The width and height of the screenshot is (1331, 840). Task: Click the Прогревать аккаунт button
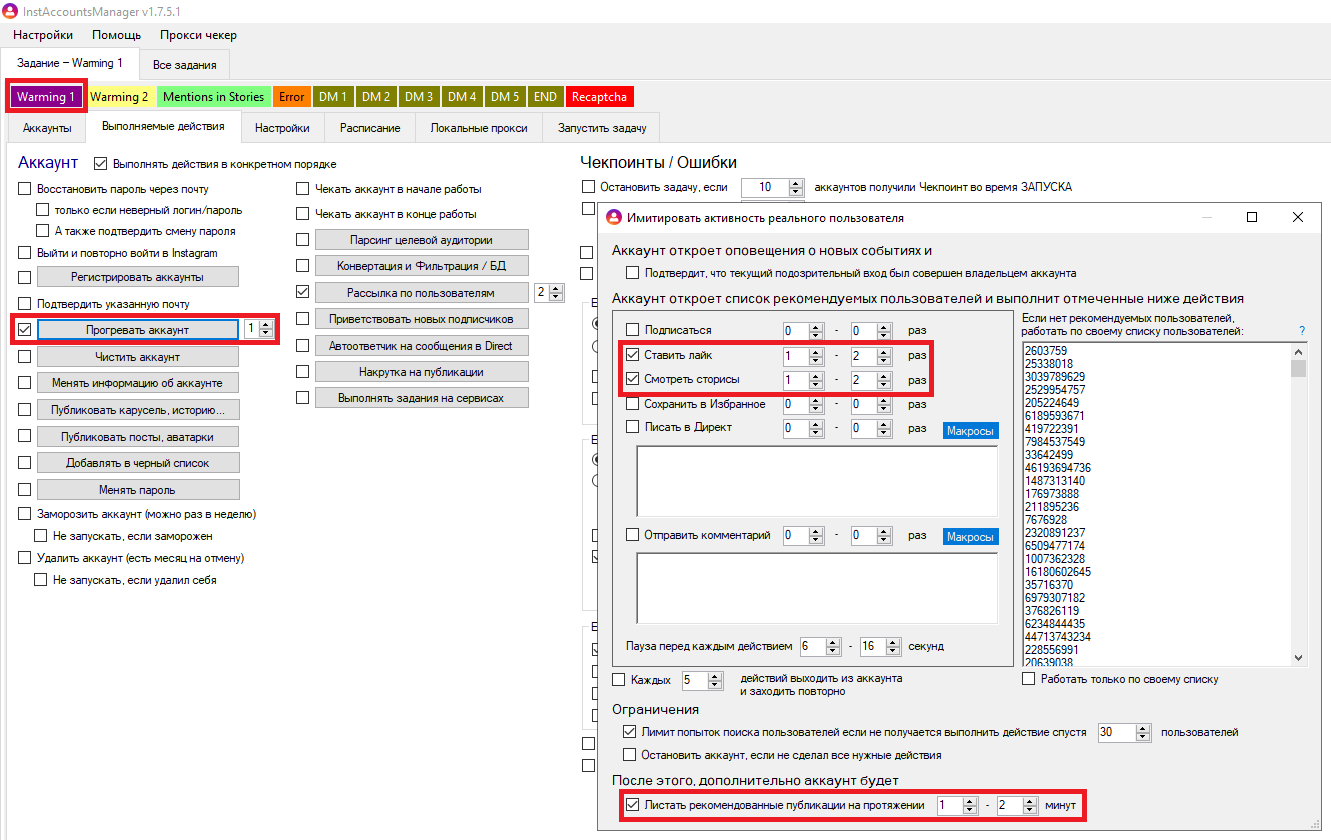point(138,330)
